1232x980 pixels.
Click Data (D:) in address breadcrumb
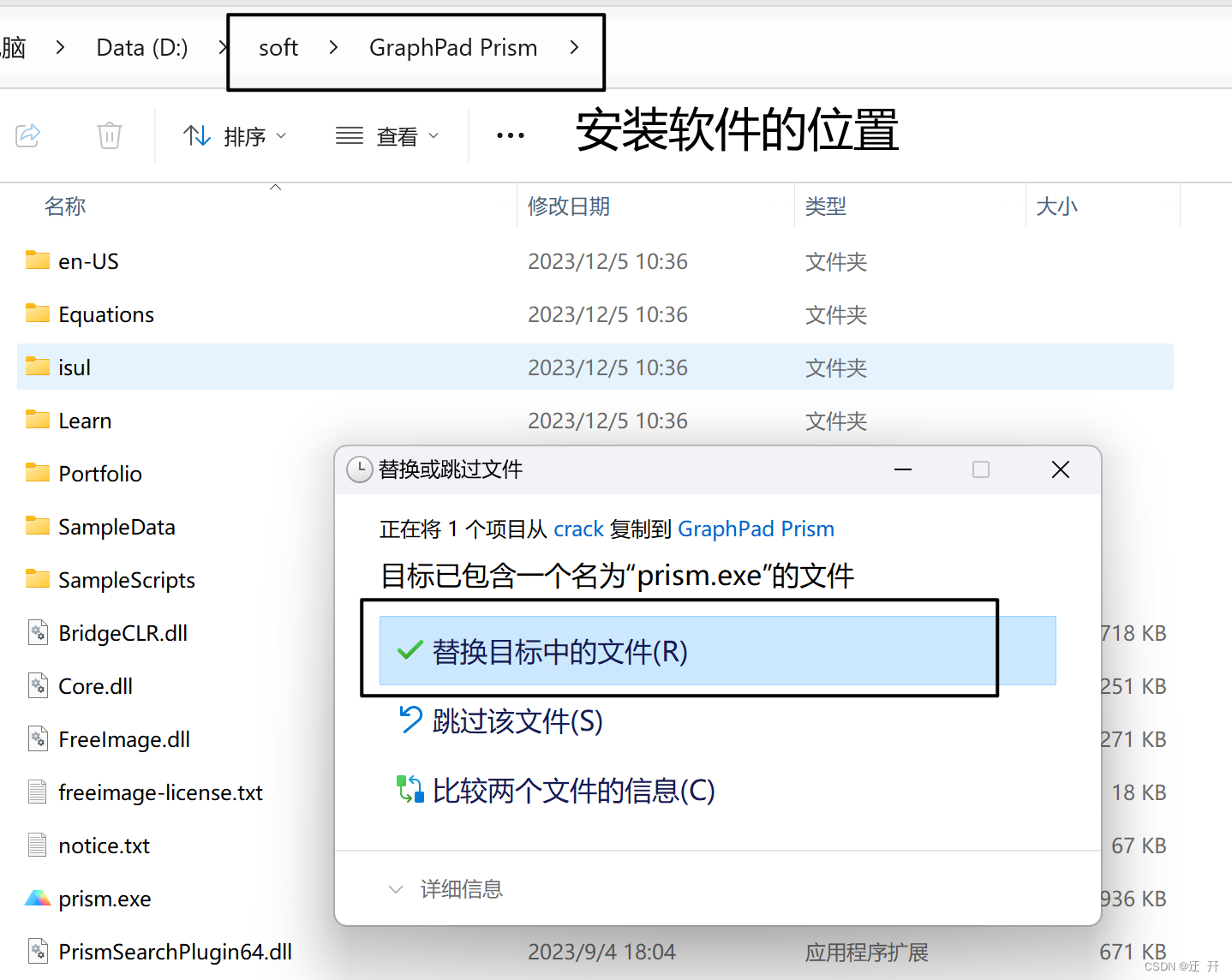(x=142, y=47)
